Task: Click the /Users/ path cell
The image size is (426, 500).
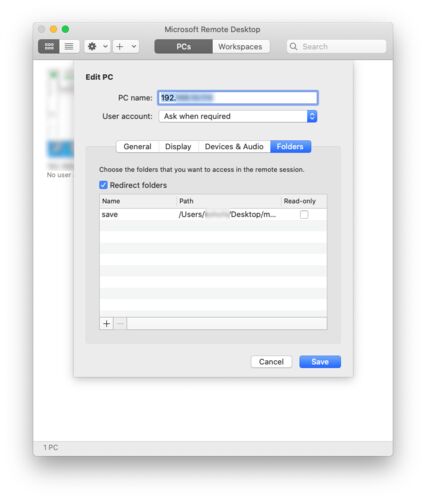Action: point(228,214)
